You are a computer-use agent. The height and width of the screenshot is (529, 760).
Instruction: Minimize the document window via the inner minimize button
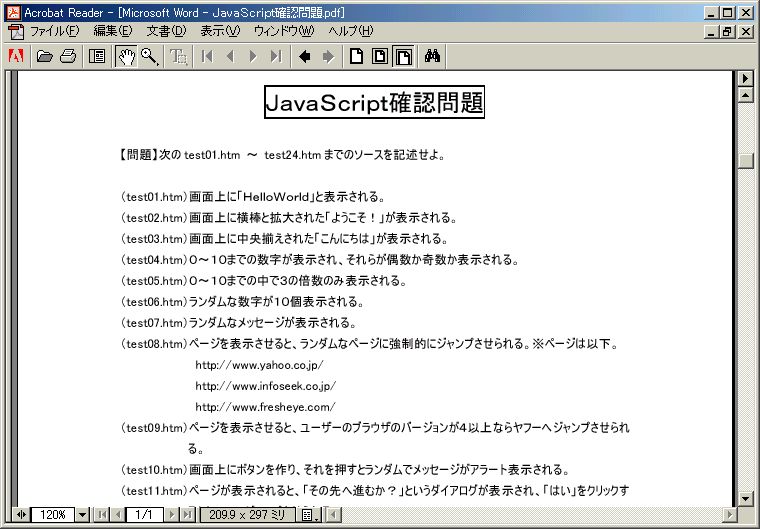tap(711, 32)
